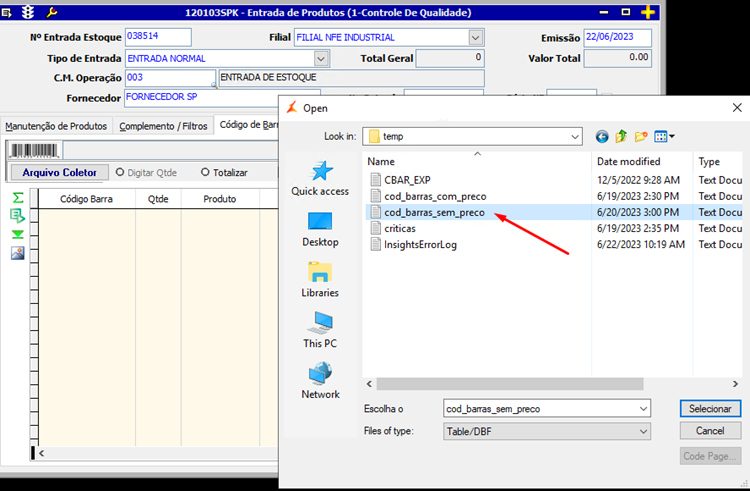The width and height of the screenshot is (750, 491).
Task: Expand the Escolha o filename dropdown
Action: pyautogui.click(x=643, y=409)
